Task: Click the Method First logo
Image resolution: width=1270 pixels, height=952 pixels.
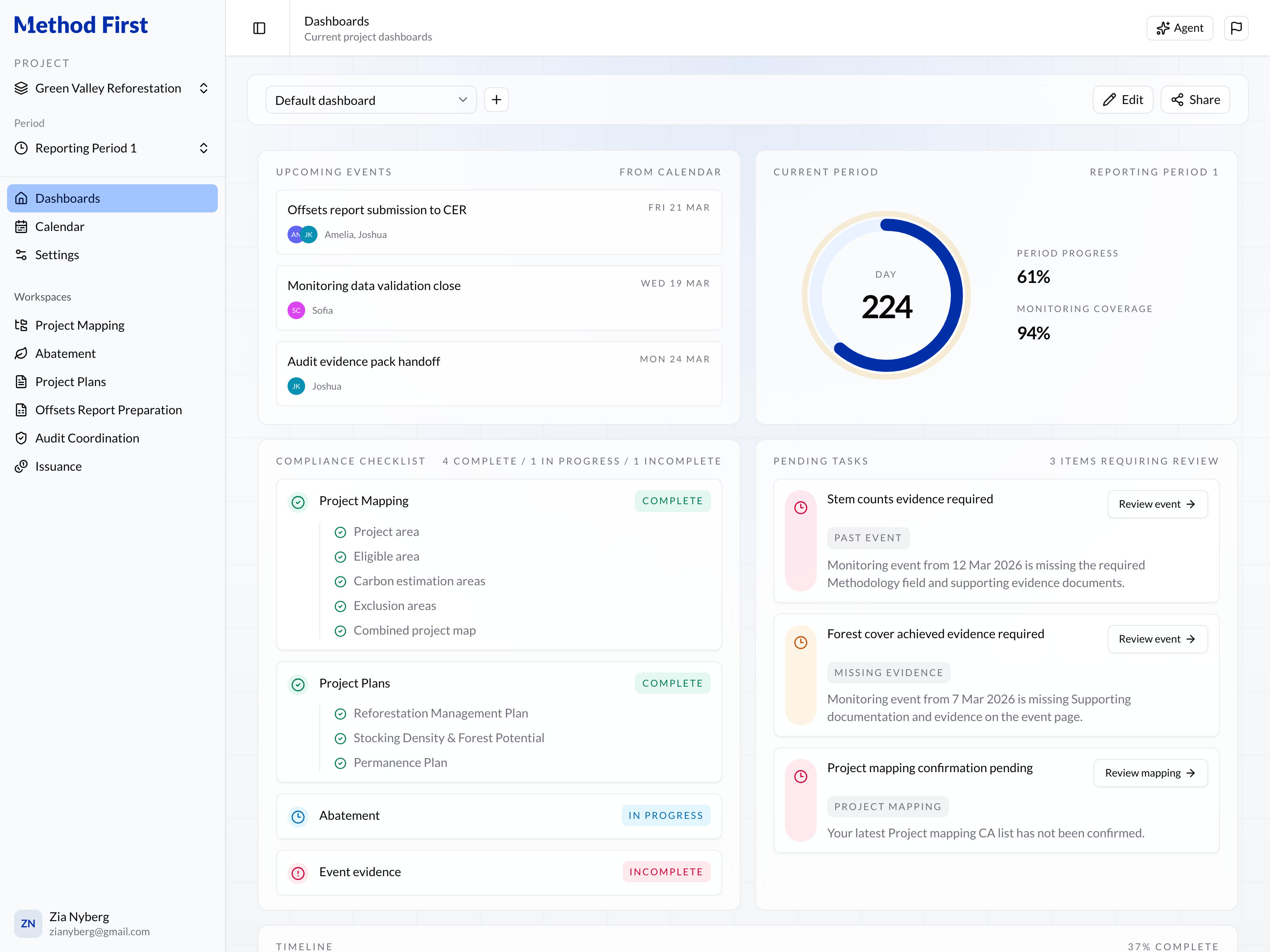Action: coord(81,25)
